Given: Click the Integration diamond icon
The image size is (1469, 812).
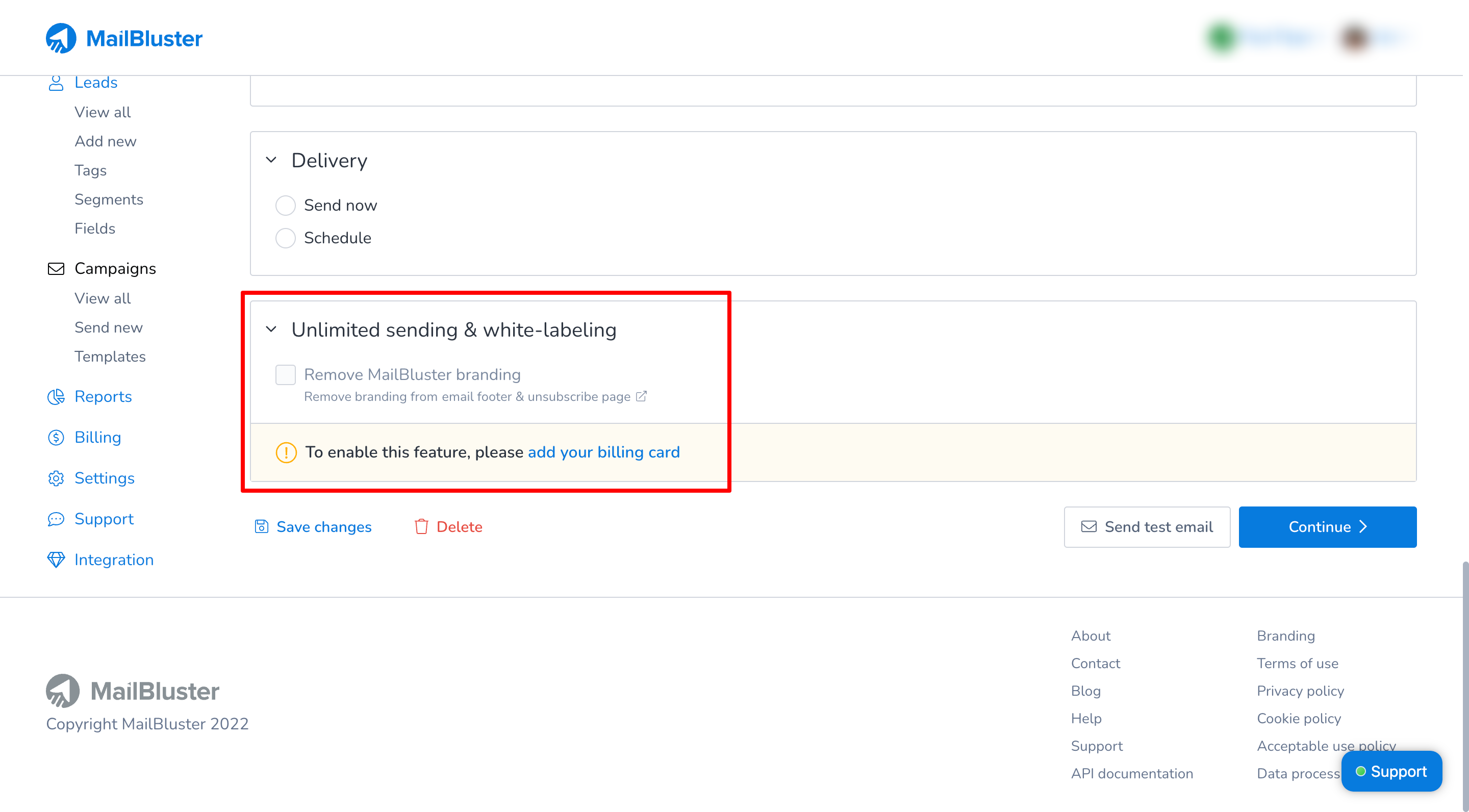Looking at the screenshot, I should click(56, 560).
